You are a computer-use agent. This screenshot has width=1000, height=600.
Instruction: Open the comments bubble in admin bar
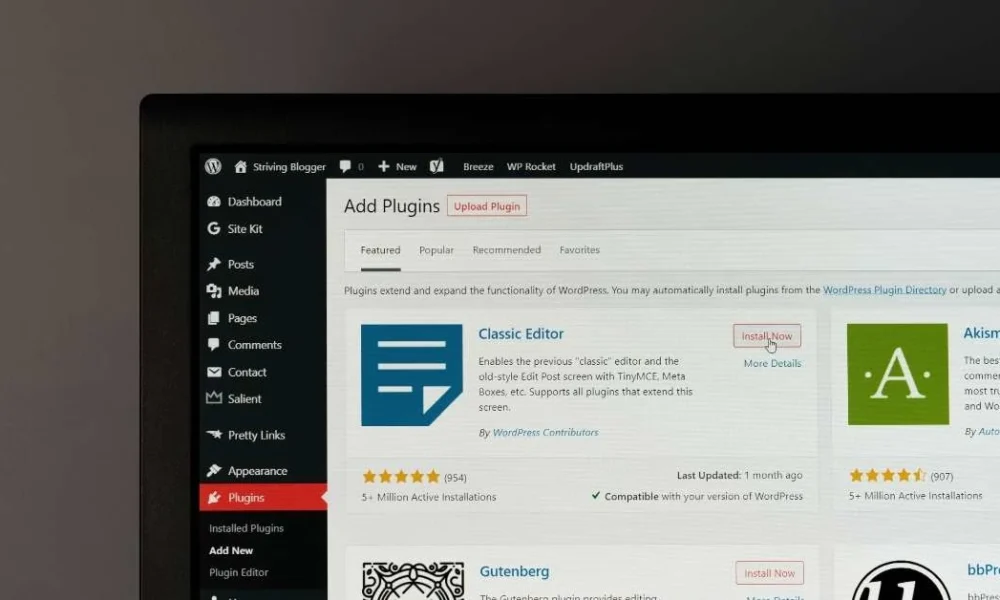pyautogui.click(x=345, y=166)
